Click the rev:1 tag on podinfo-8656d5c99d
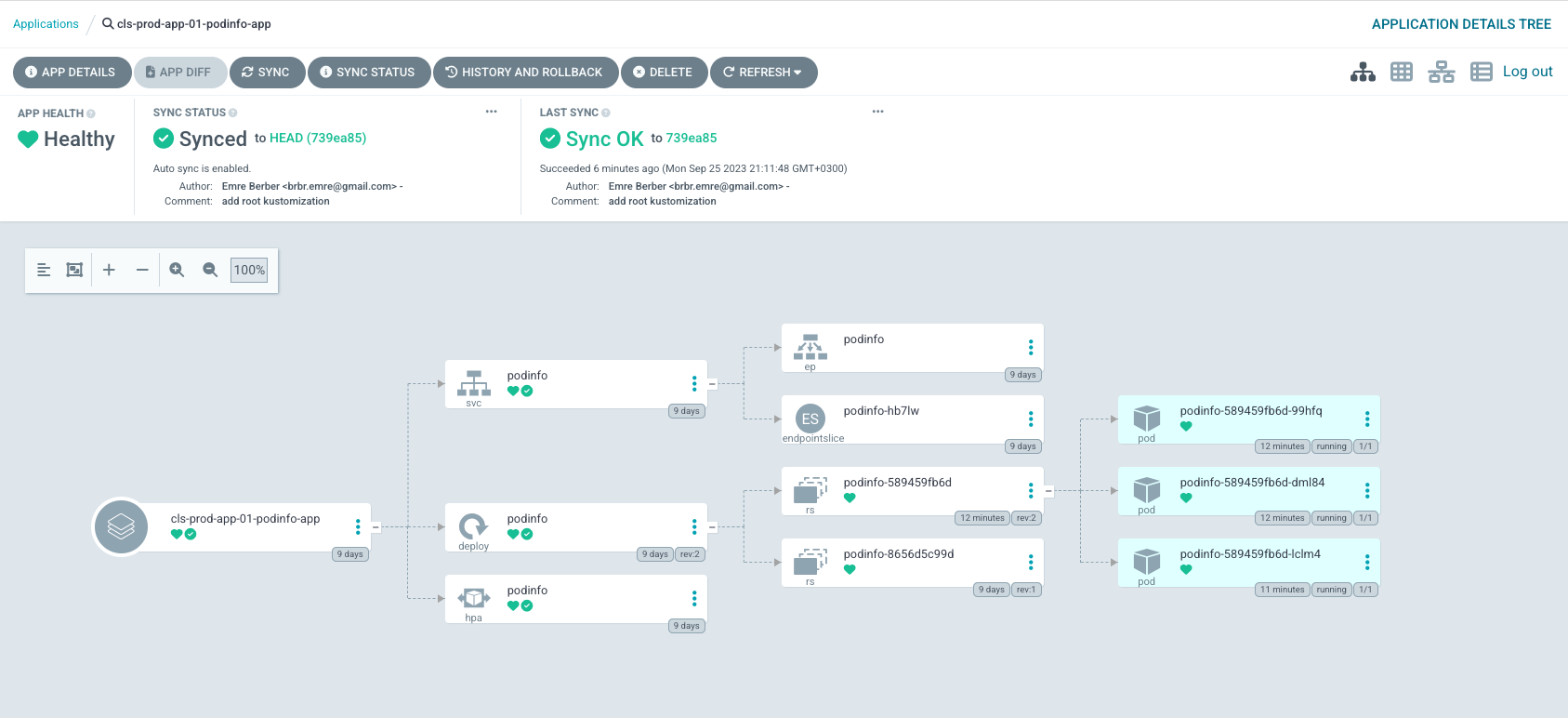 click(1026, 590)
